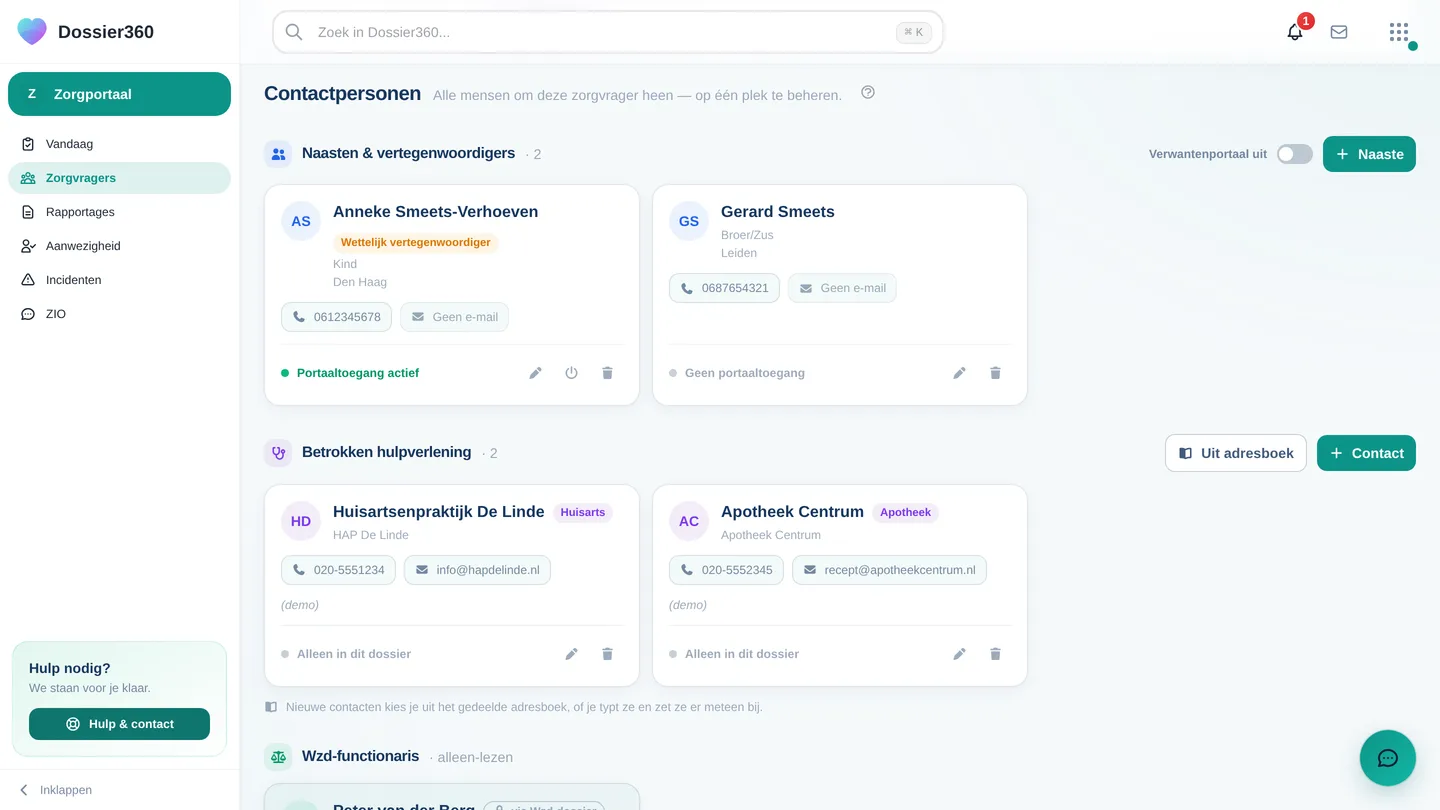Collapse sidebar with Inklappen
The height and width of the screenshot is (810, 1440).
(x=56, y=790)
